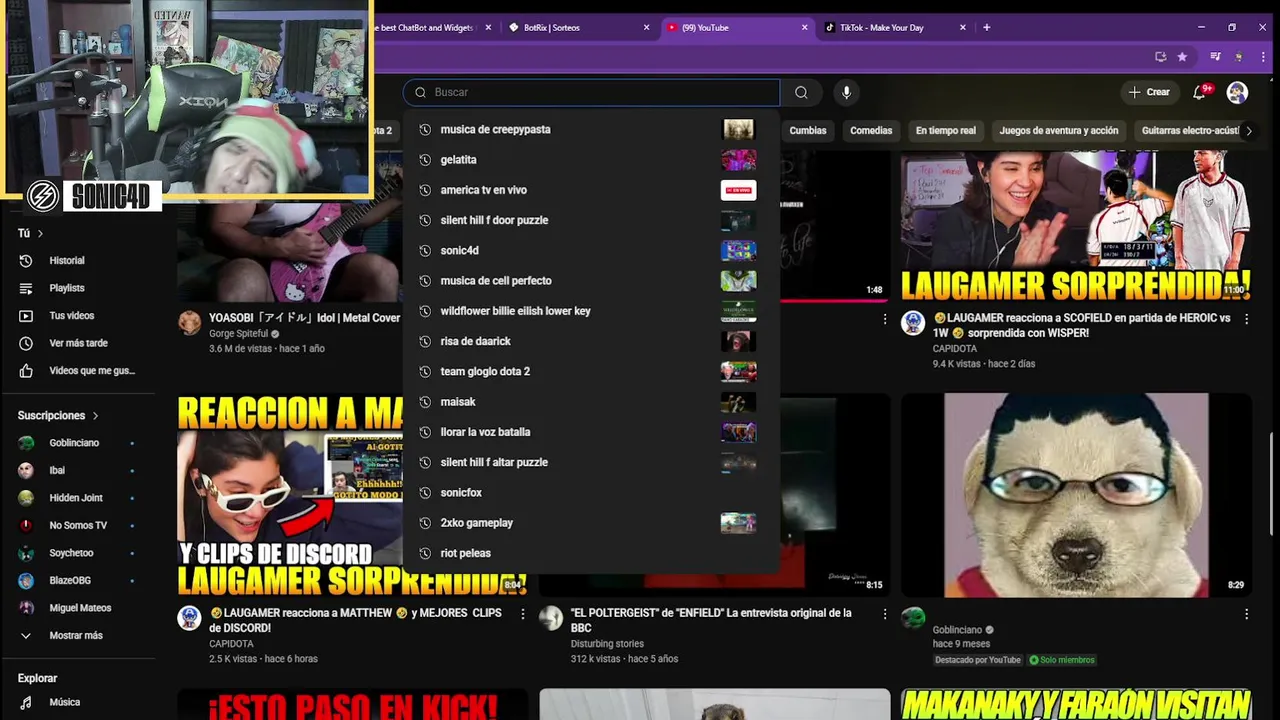Expand the Suscripciones section chevron
Screen dimensions: 1280x720
pos(96,415)
